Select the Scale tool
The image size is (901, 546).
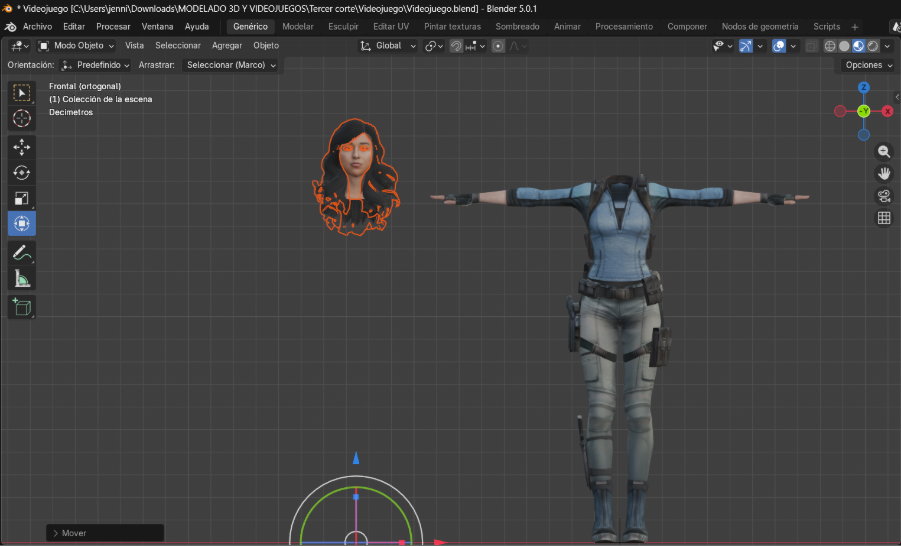(x=22, y=198)
